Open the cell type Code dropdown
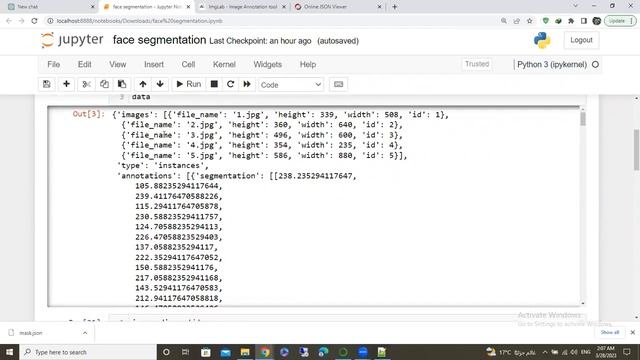This screenshot has width=640, height=360. [x=291, y=84]
